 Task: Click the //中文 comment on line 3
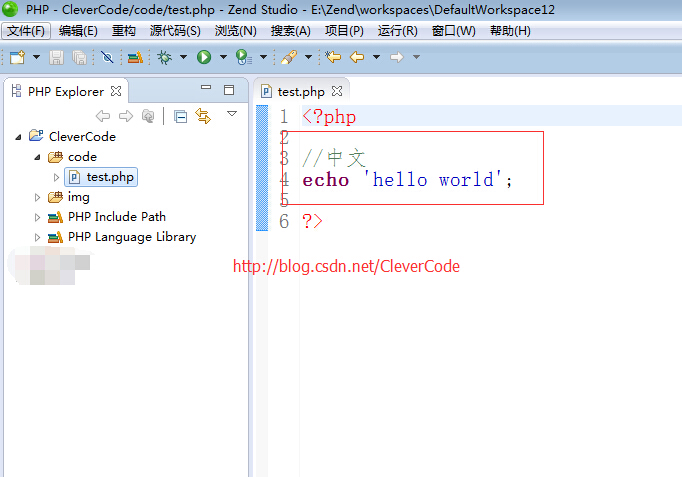click(x=334, y=158)
